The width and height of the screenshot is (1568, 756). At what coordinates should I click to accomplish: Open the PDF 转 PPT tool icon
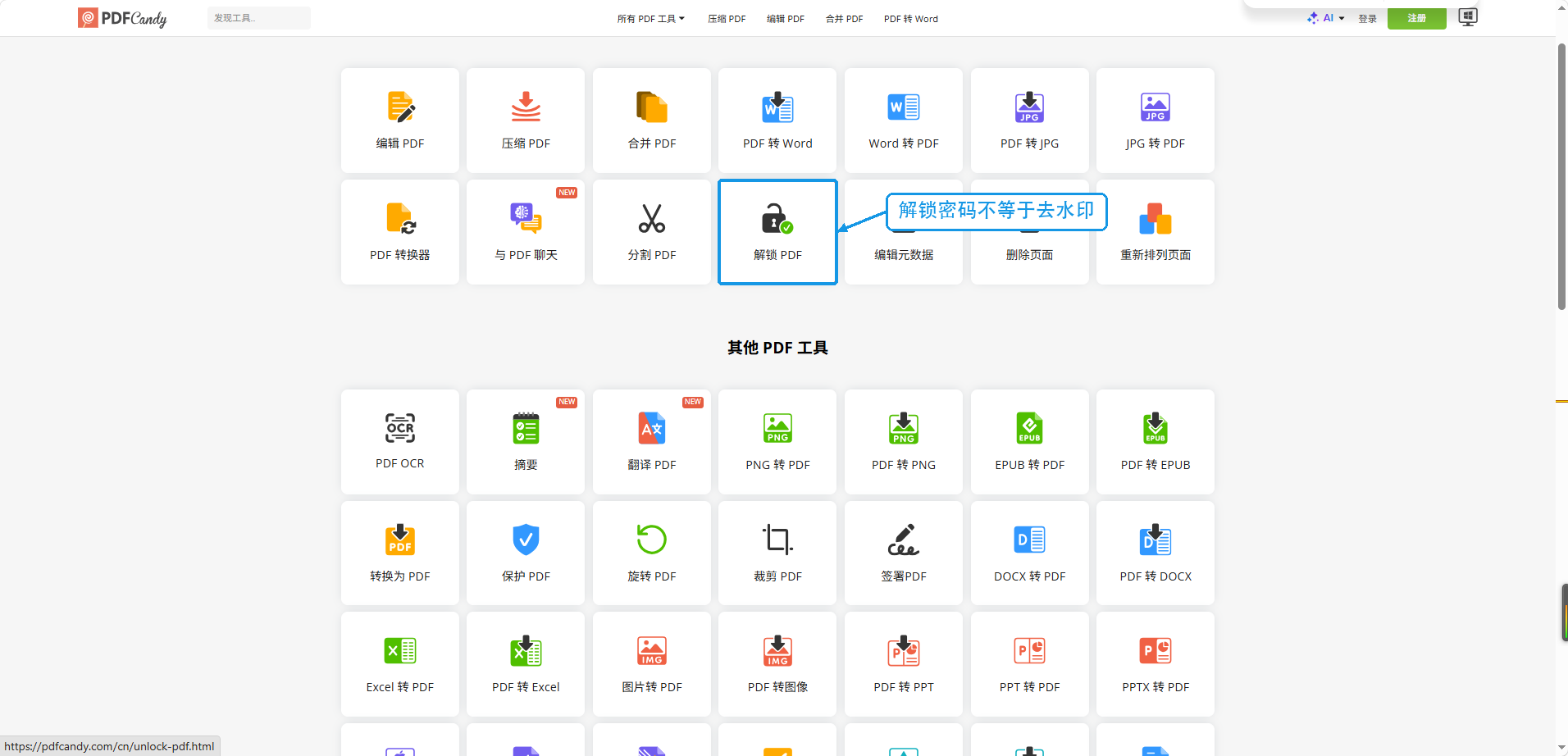click(x=904, y=651)
